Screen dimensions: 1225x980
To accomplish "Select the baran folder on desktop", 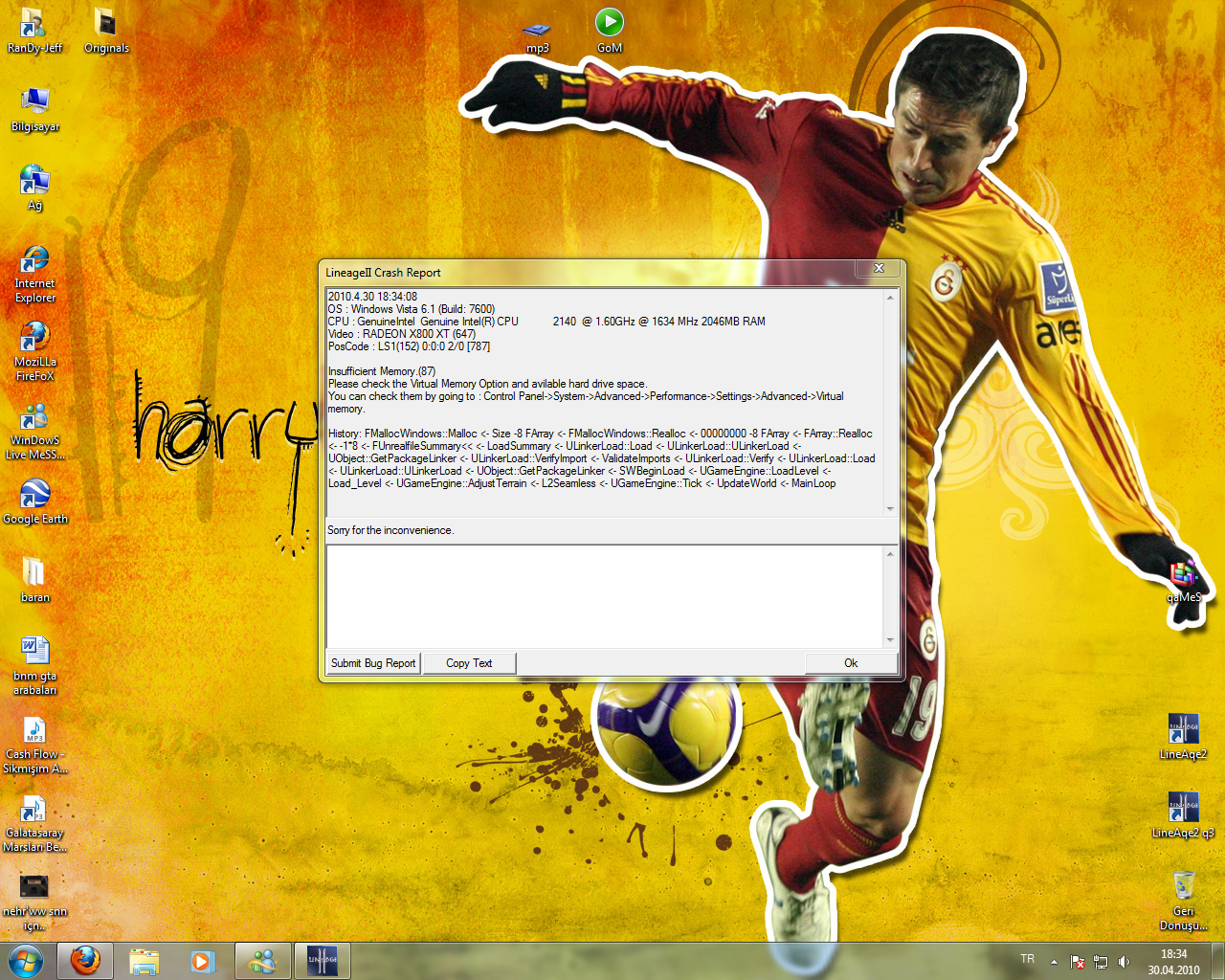I will tap(34, 580).
